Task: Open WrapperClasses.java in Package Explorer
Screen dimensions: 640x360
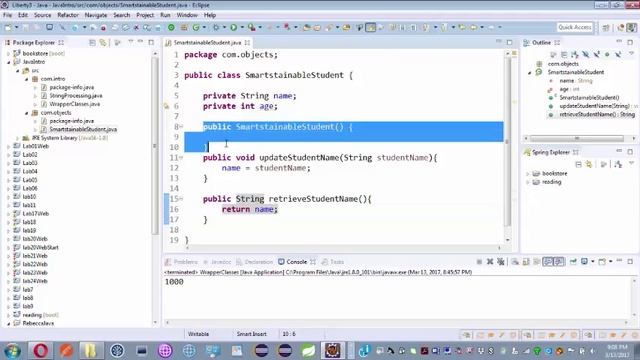Action: tap(75, 104)
